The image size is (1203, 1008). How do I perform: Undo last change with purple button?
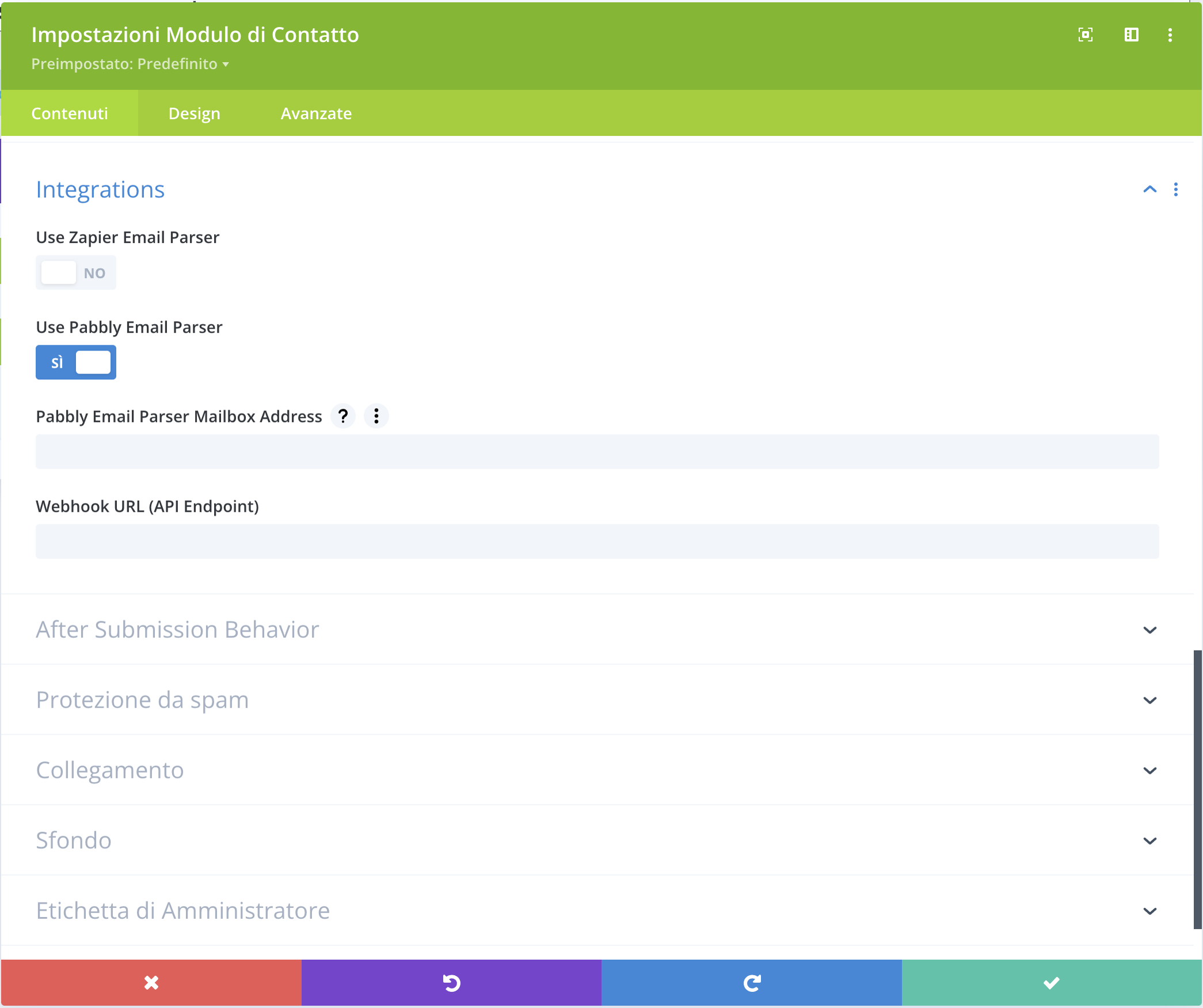coord(451,982)
